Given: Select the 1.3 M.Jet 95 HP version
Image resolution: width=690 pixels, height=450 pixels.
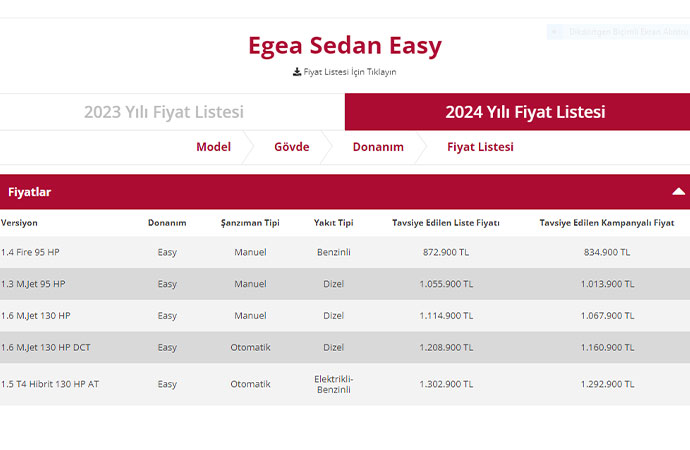Looking at the screenshot, I should point(33,284).
